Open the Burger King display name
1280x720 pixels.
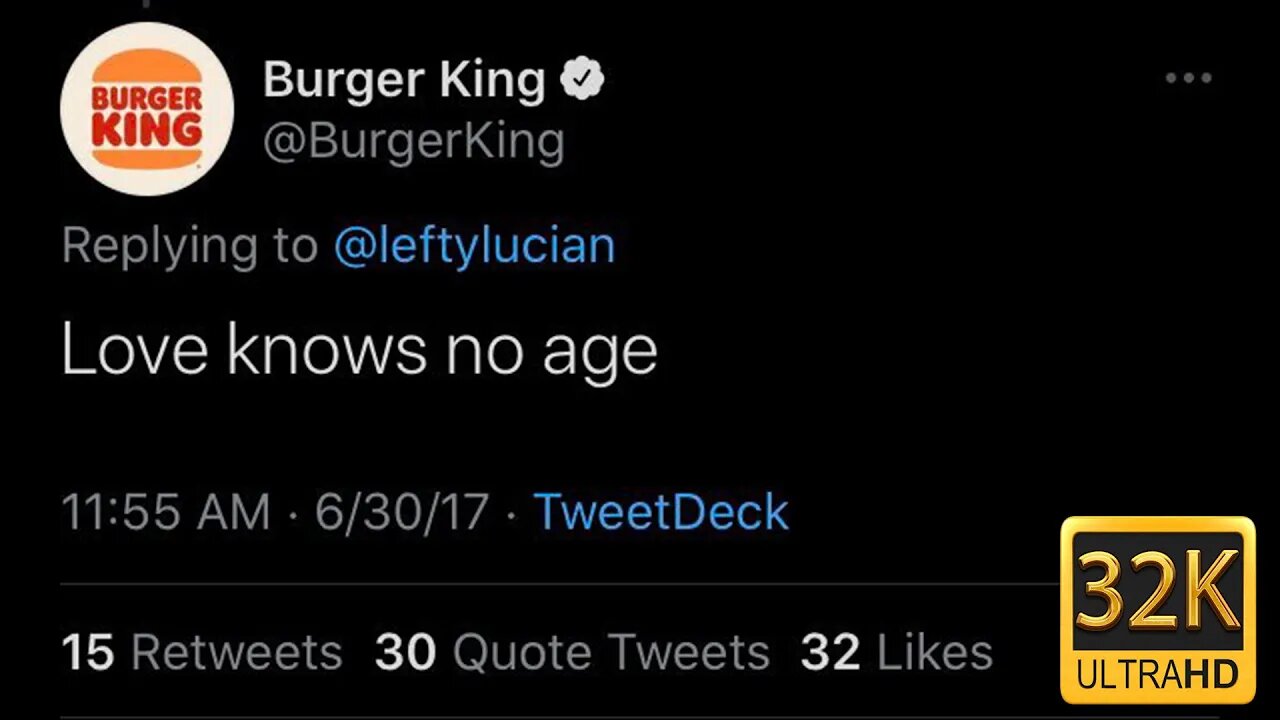click(x=404, y=81)
